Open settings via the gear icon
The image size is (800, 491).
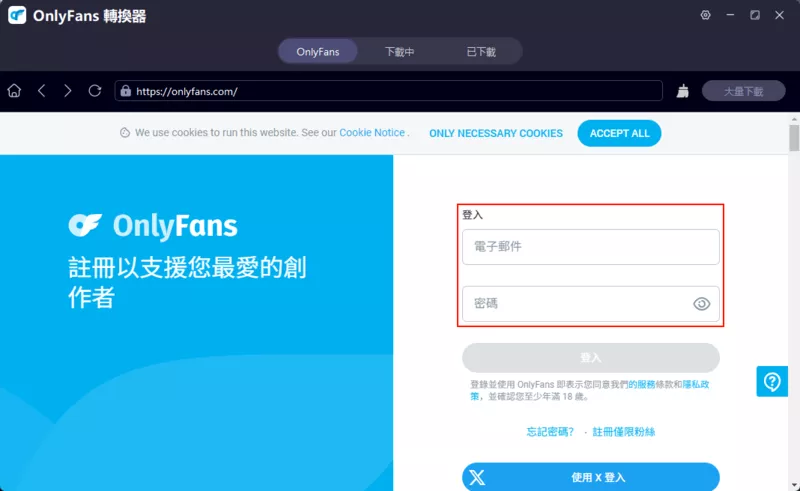(x=706, y=15)
